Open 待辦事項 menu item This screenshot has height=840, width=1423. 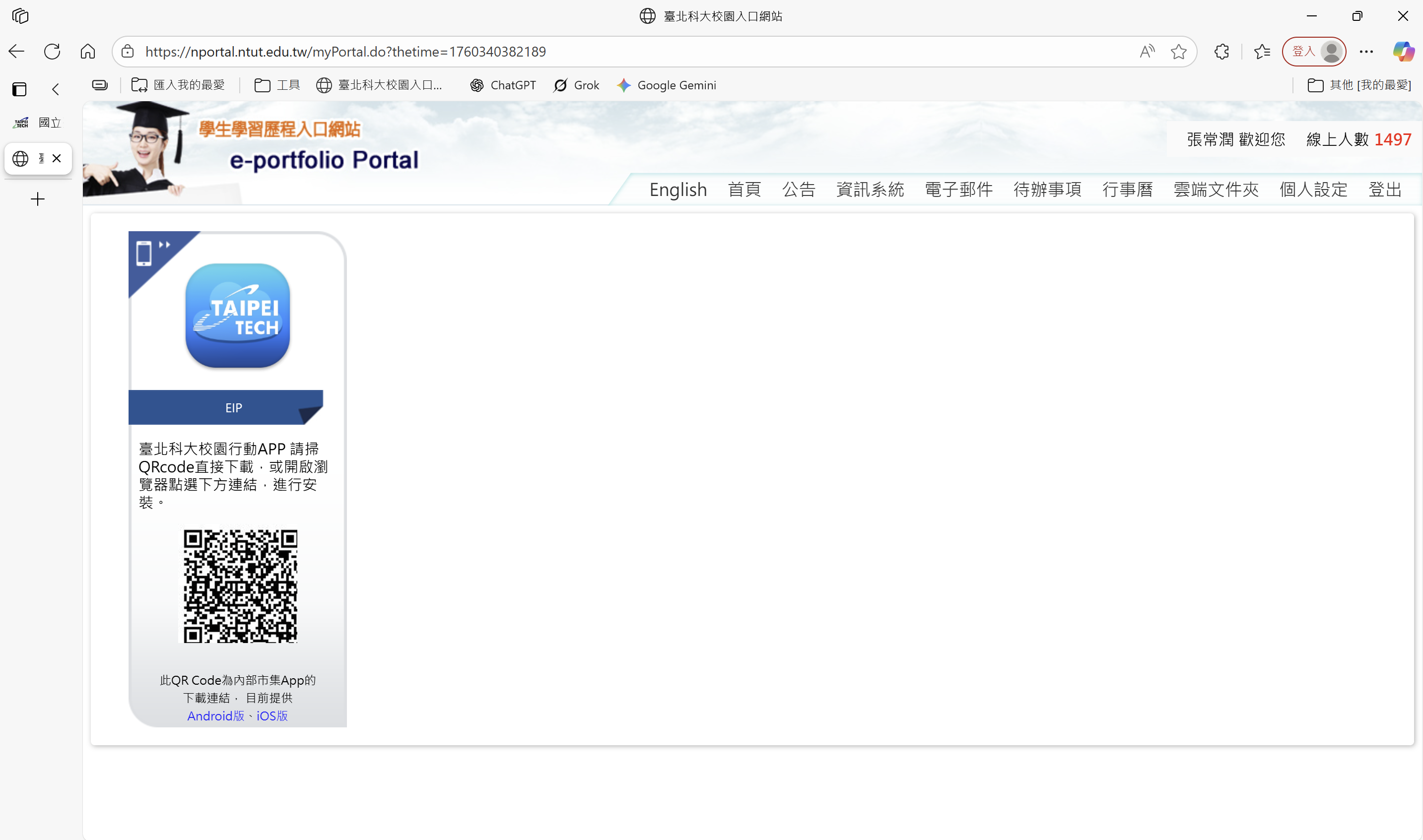pyautogui.click(x=1047, y=189)
